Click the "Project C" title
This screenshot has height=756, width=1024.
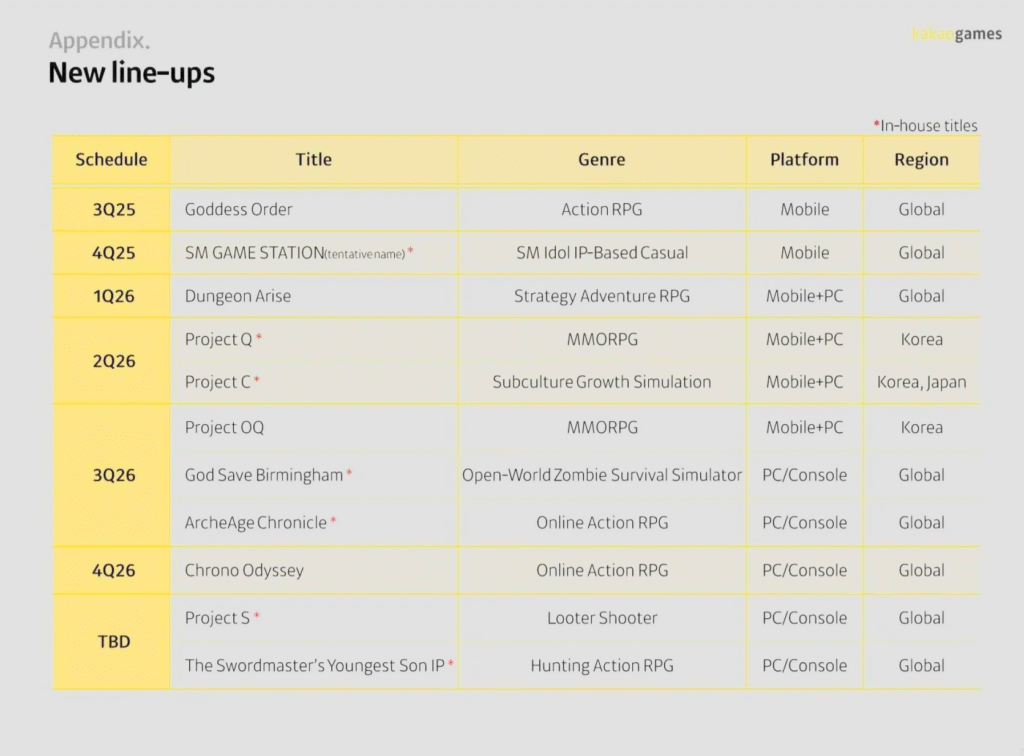pyautogui.click(x=217, y=382)
